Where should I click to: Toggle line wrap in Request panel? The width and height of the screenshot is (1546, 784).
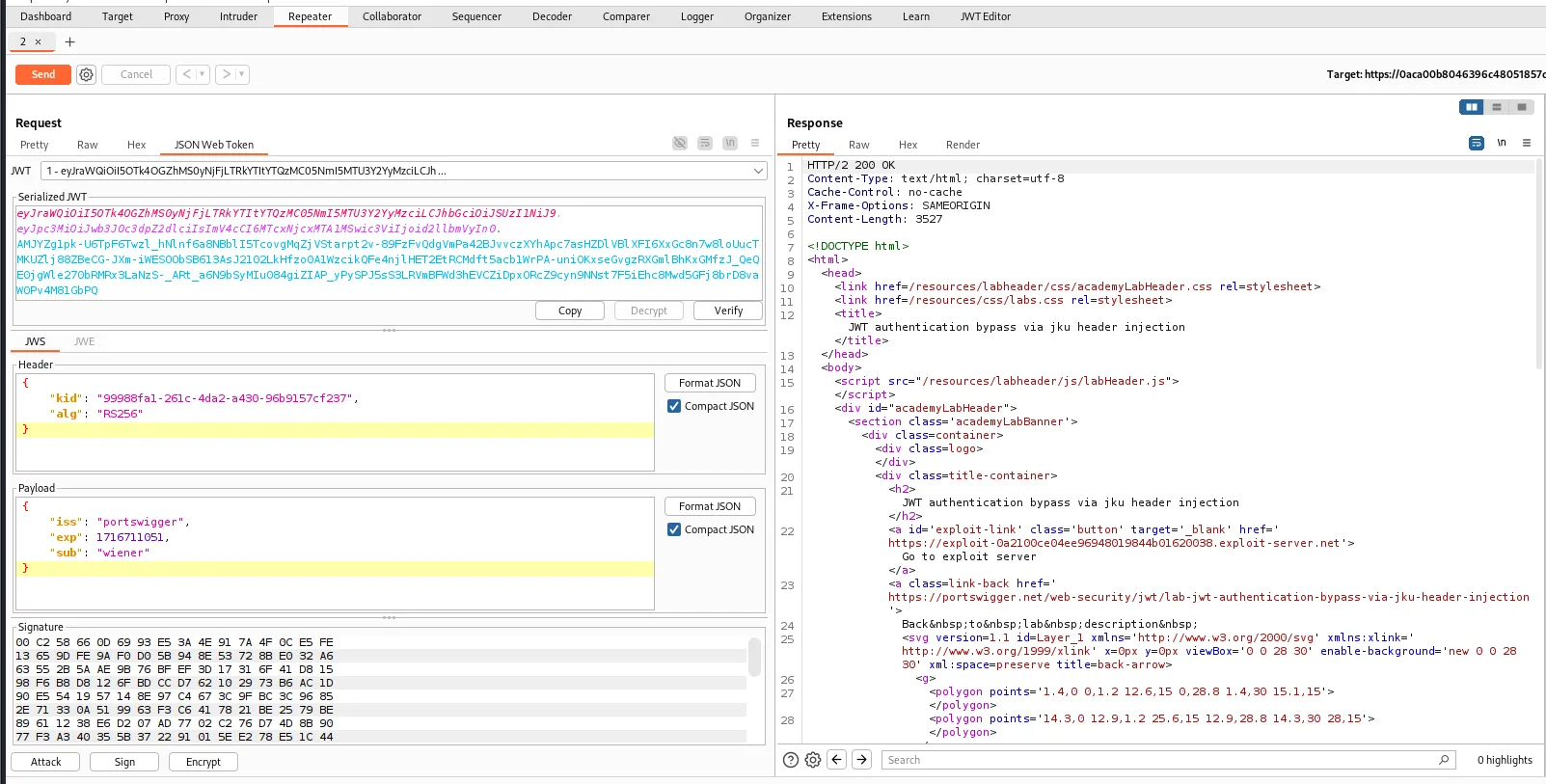tap(705, 143)
